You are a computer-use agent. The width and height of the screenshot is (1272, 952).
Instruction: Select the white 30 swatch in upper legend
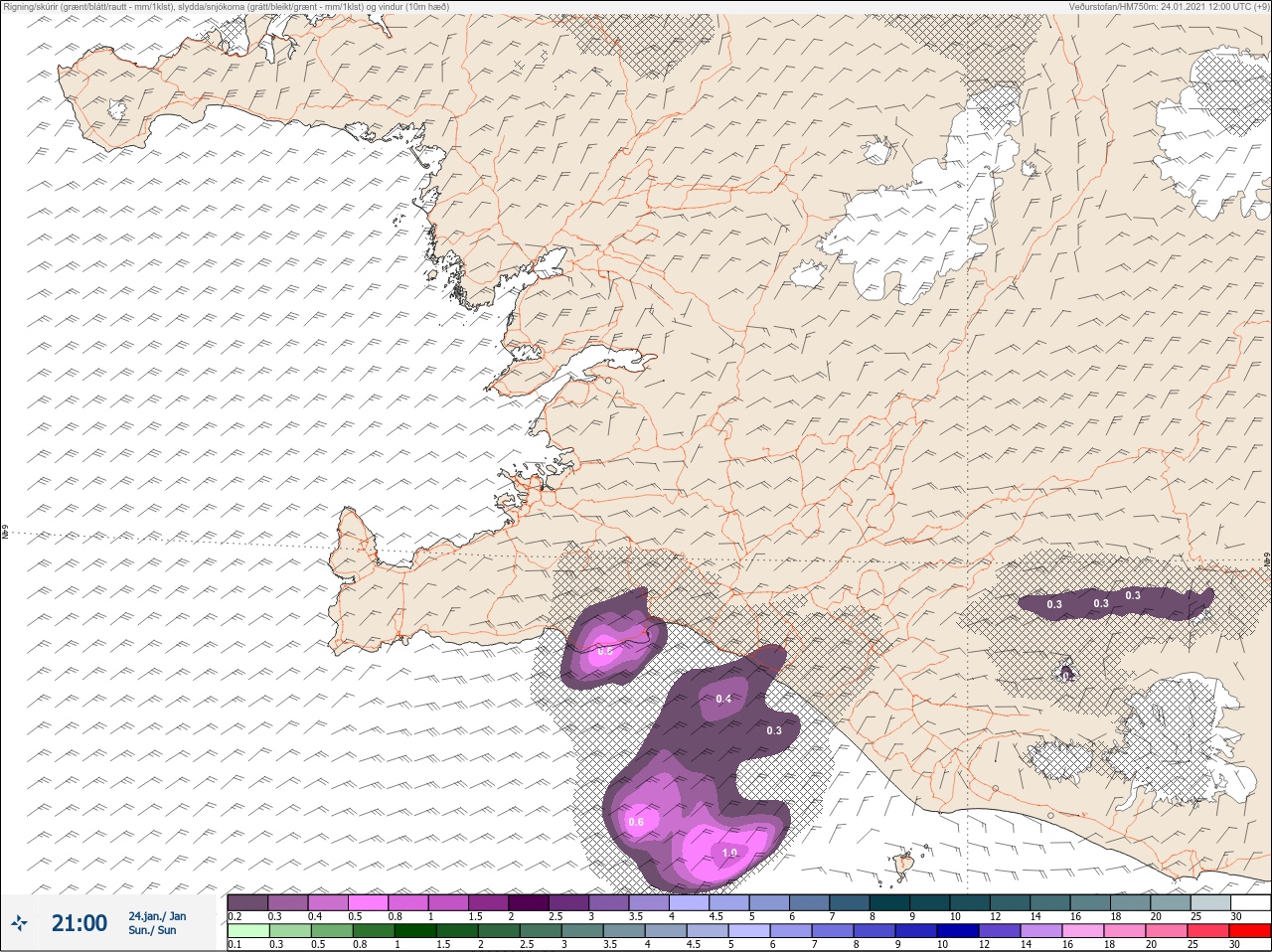(x=1251, y=902)
